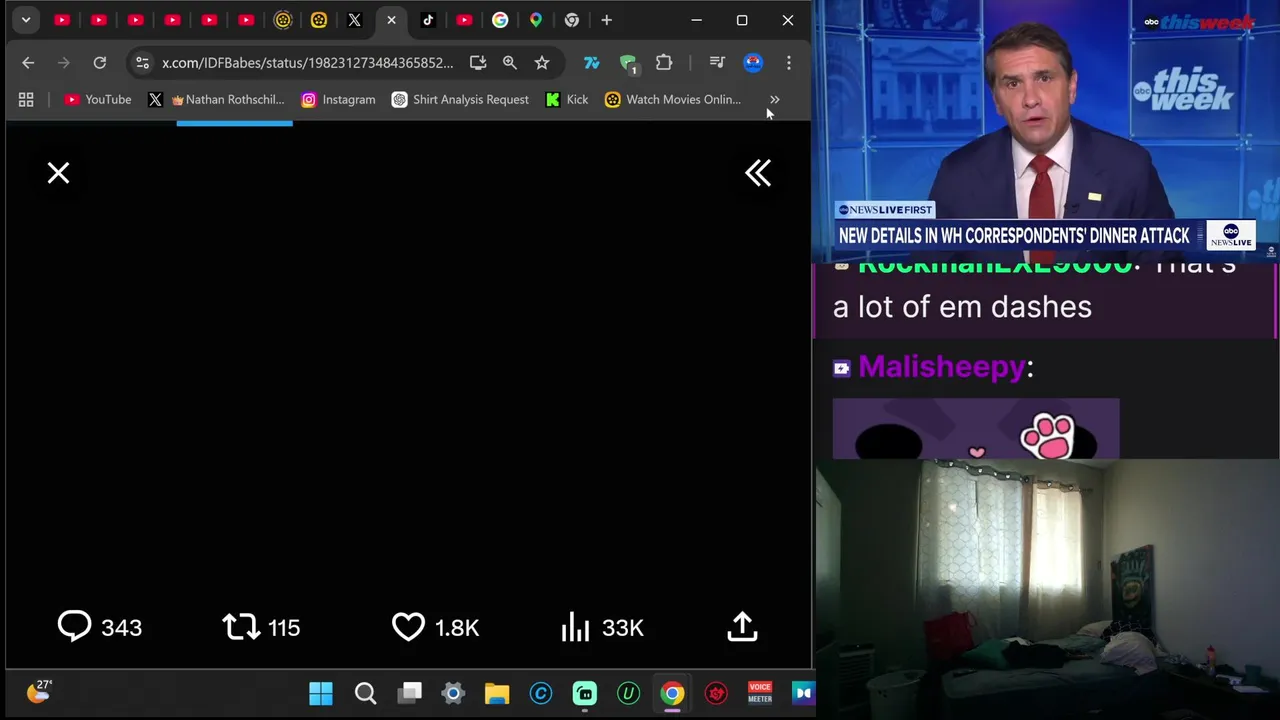Open the Instagram bookmark
Screen dimensions: 1280x720
tap(339, 99)
